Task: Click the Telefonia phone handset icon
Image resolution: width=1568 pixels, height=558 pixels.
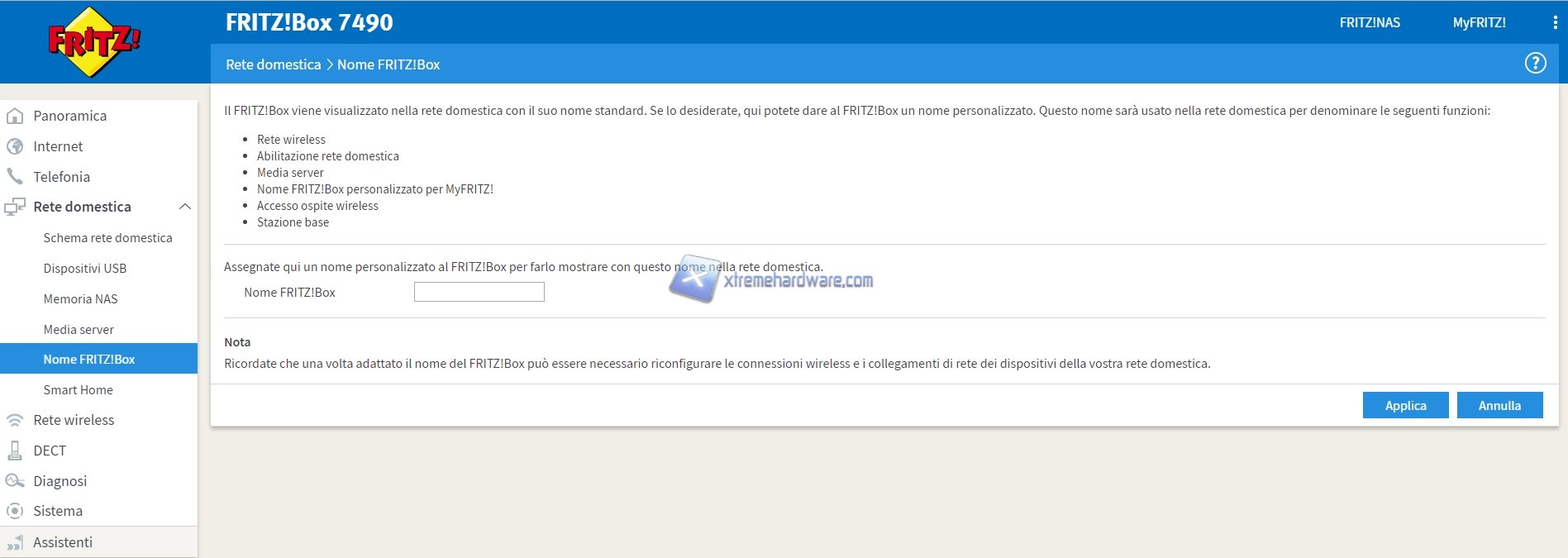Action: click(x=15, y=176)
